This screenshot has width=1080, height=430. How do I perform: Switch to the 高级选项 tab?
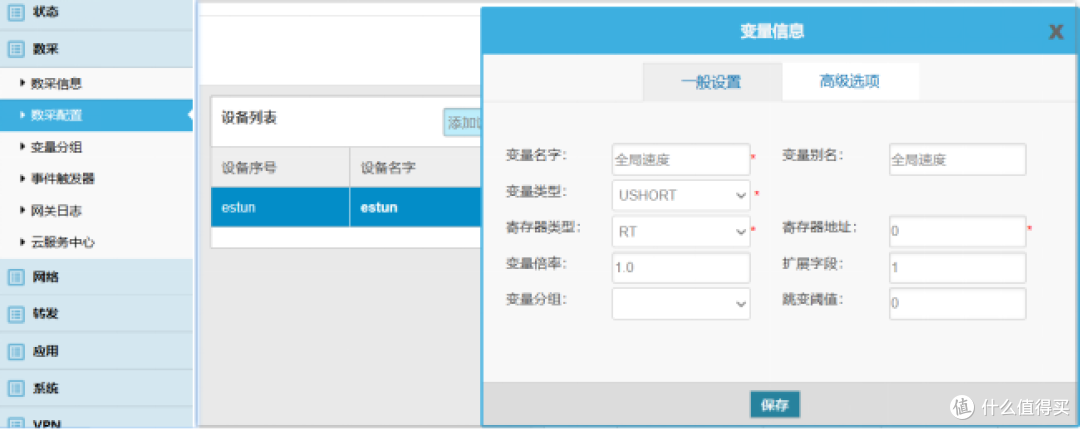point(850,82)
